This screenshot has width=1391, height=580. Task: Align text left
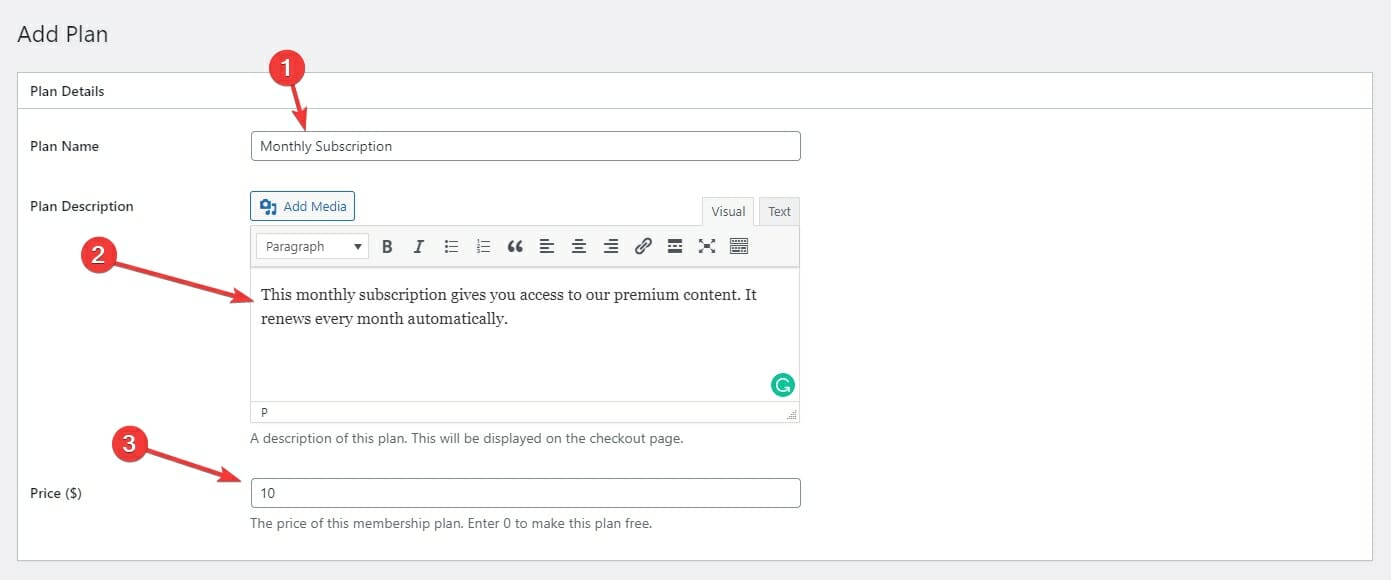[547, 246]
